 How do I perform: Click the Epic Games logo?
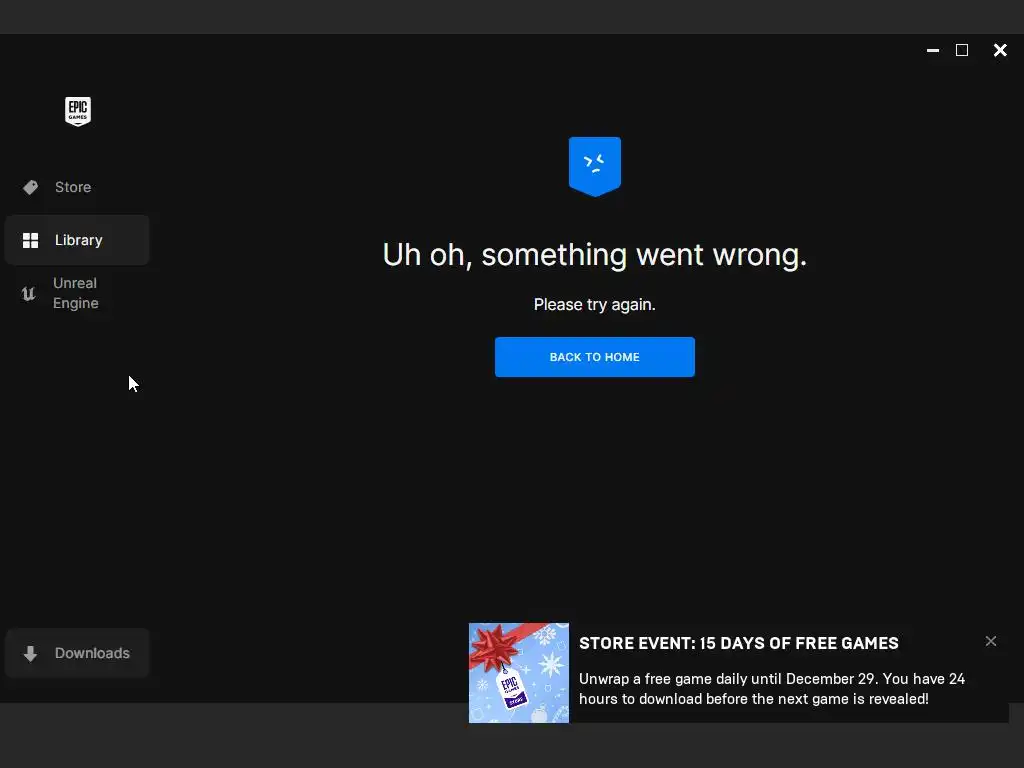pyautogui.click(x=78, y=112)
